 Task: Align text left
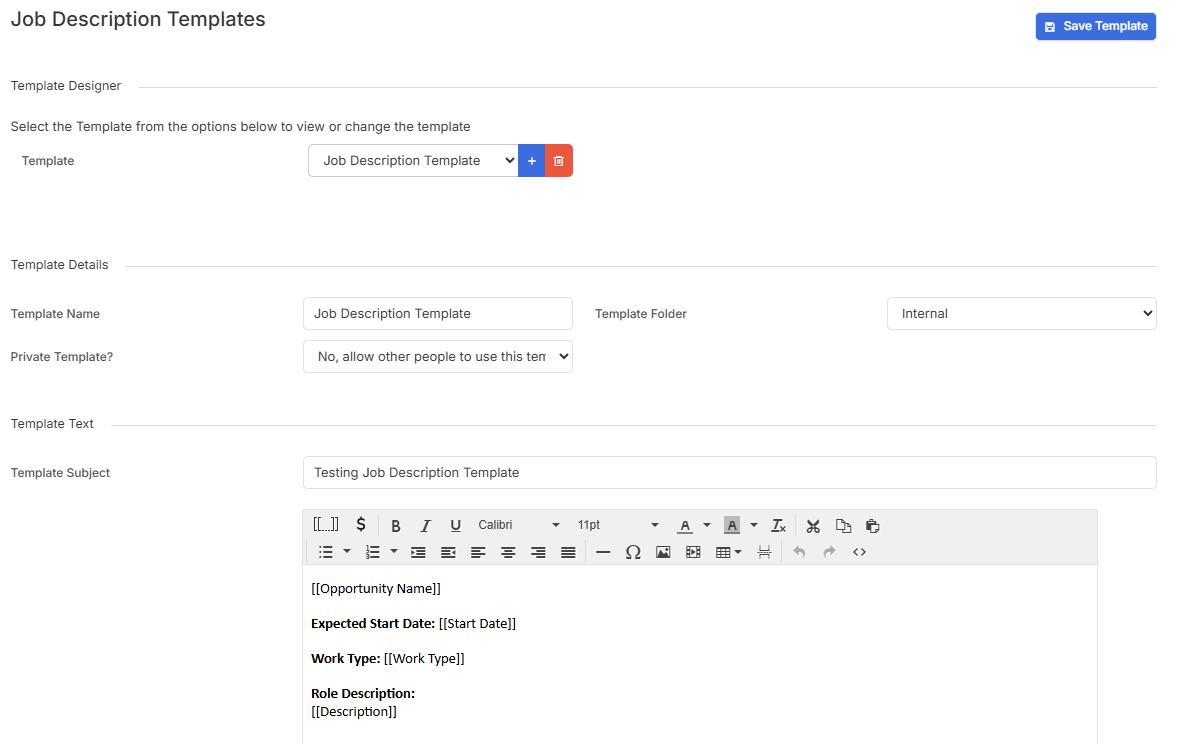click(478, 552)
